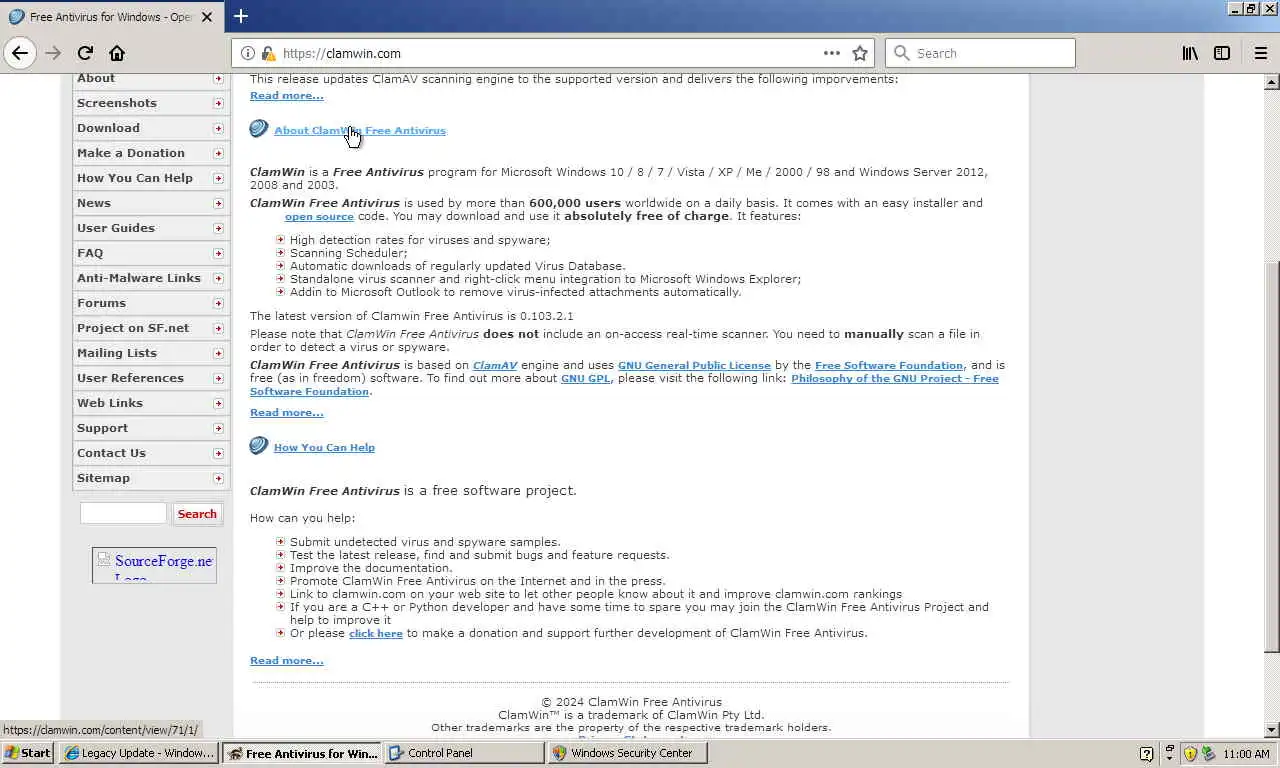The image size is (1280, 768).
Task: Bookmark this page with the star icon
Action: point(860,53)
